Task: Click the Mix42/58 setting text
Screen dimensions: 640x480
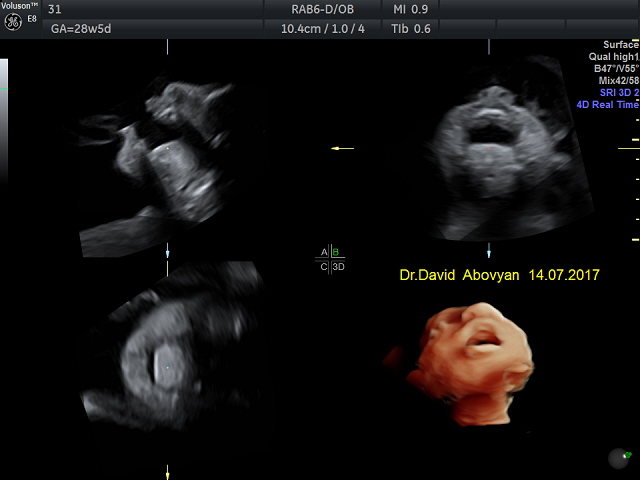Action: 619,81
